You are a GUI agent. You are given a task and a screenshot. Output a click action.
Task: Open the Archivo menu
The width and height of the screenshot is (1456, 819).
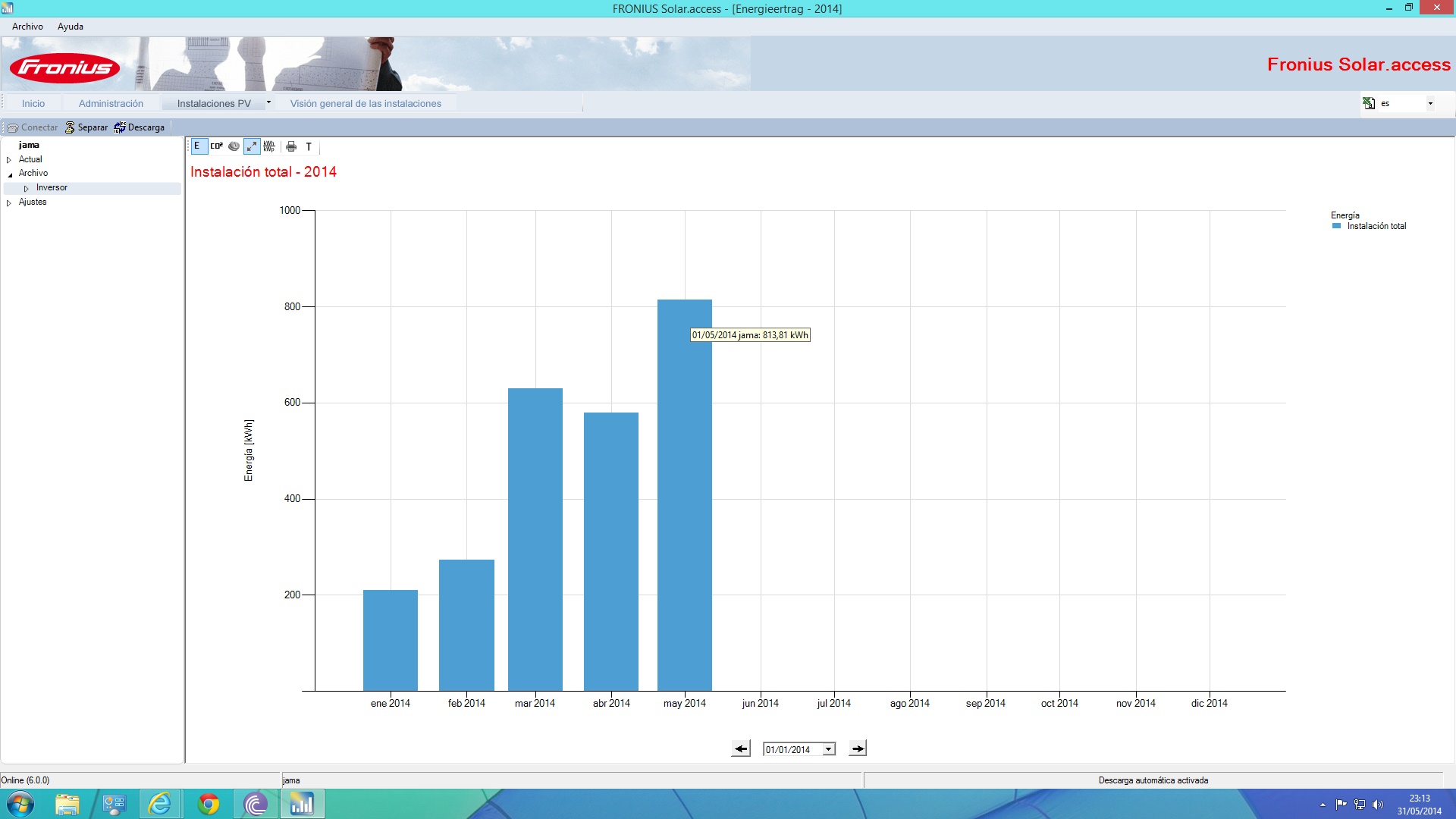27,27
